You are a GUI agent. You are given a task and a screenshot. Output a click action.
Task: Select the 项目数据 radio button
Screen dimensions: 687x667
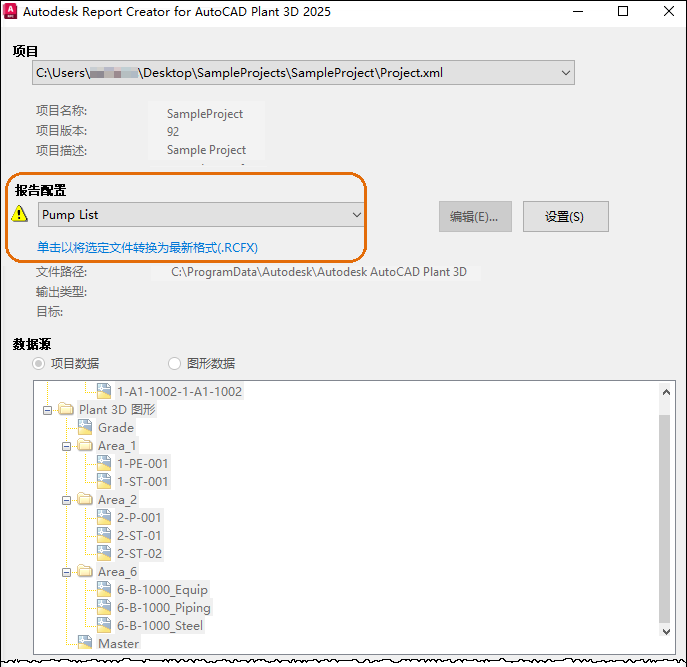tap(39, 363)
